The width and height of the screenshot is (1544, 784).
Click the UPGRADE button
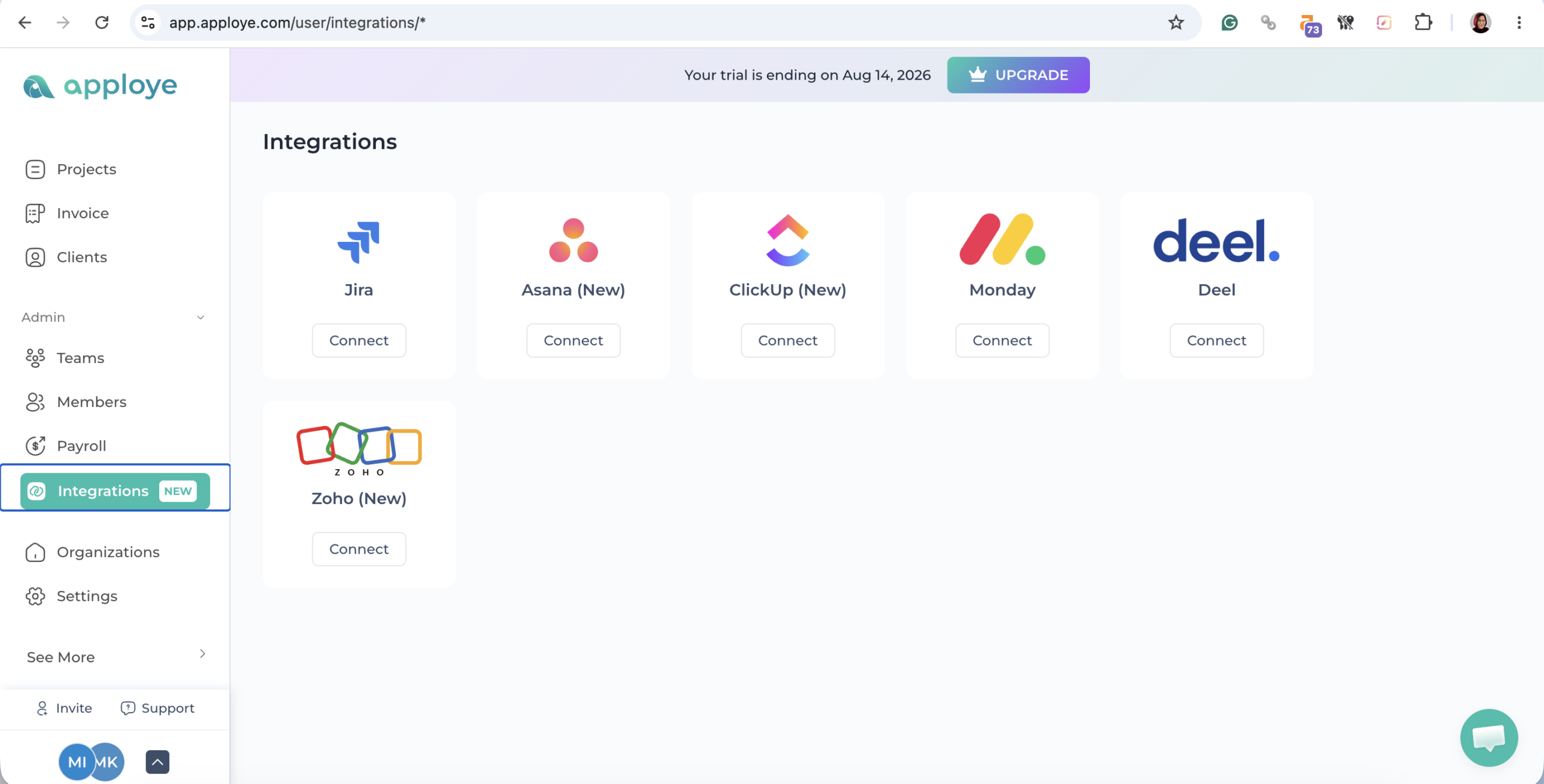[1018, 75]
